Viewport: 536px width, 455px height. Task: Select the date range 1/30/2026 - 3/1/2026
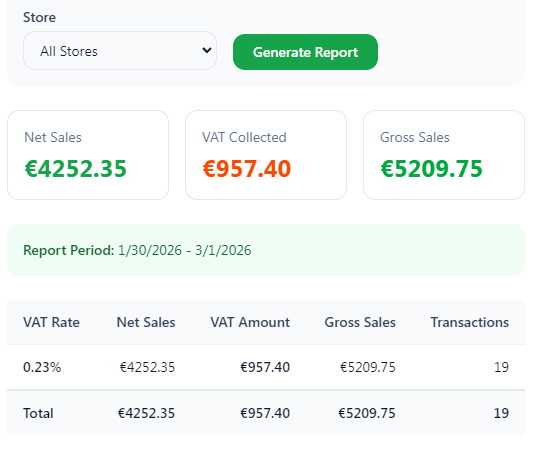tap(185, 250)
